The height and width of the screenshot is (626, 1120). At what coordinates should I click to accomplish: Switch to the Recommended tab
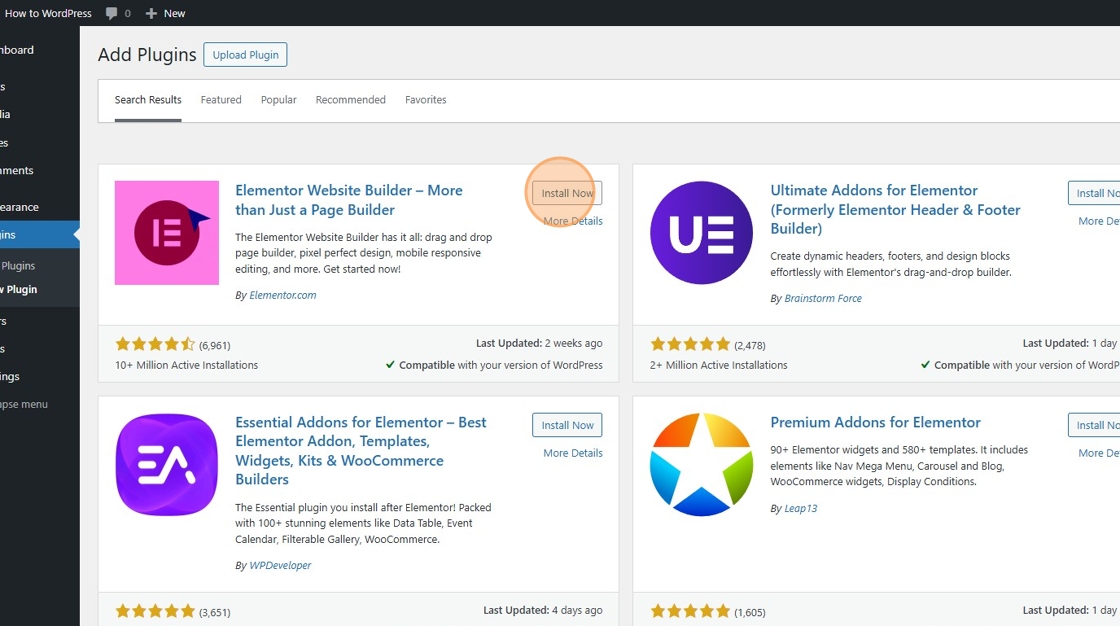pos(351,100)
